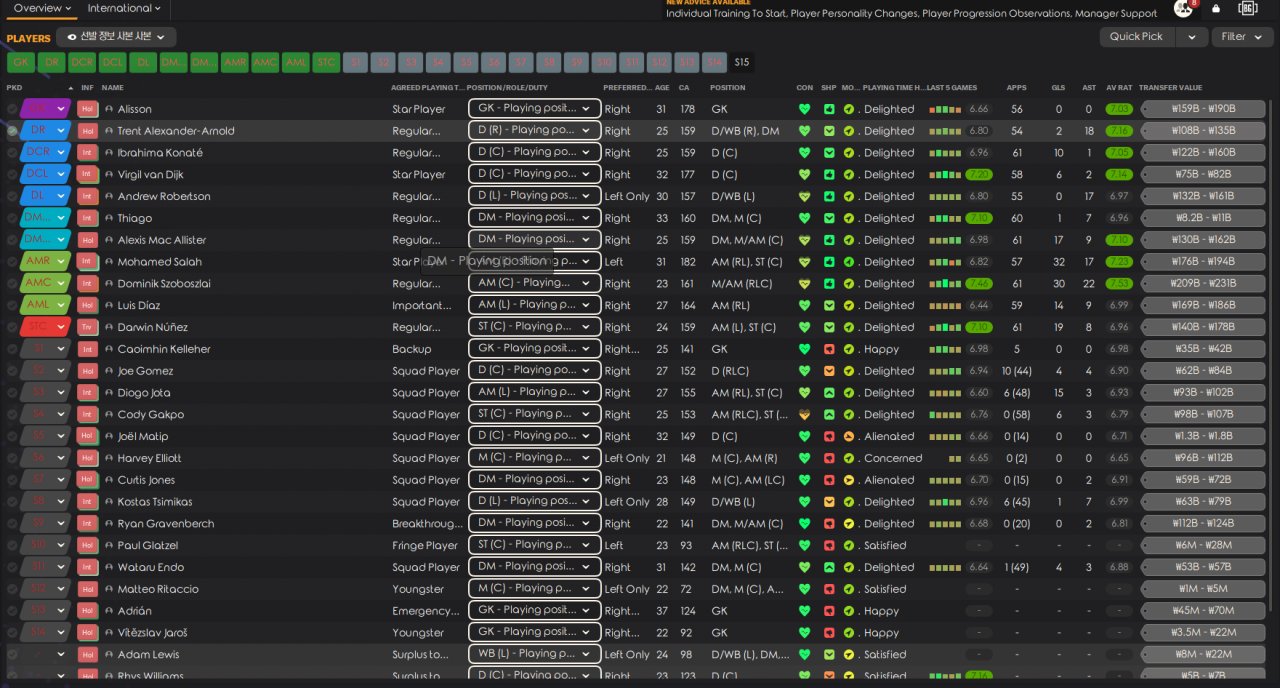Toggle the selection tick for Ibrahima Konaté
Viewport: 1280px width, 688px height.
(12, 153)
